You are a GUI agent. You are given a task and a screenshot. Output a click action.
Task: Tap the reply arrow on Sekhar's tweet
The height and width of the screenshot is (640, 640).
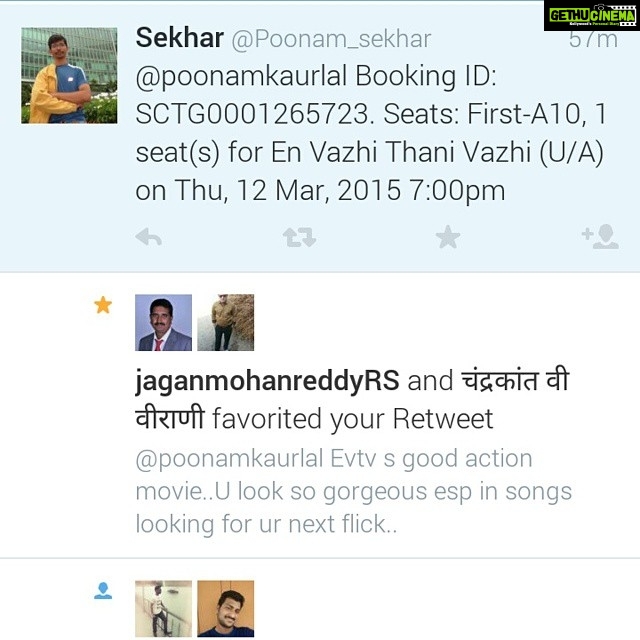click(x=149, y=237)
